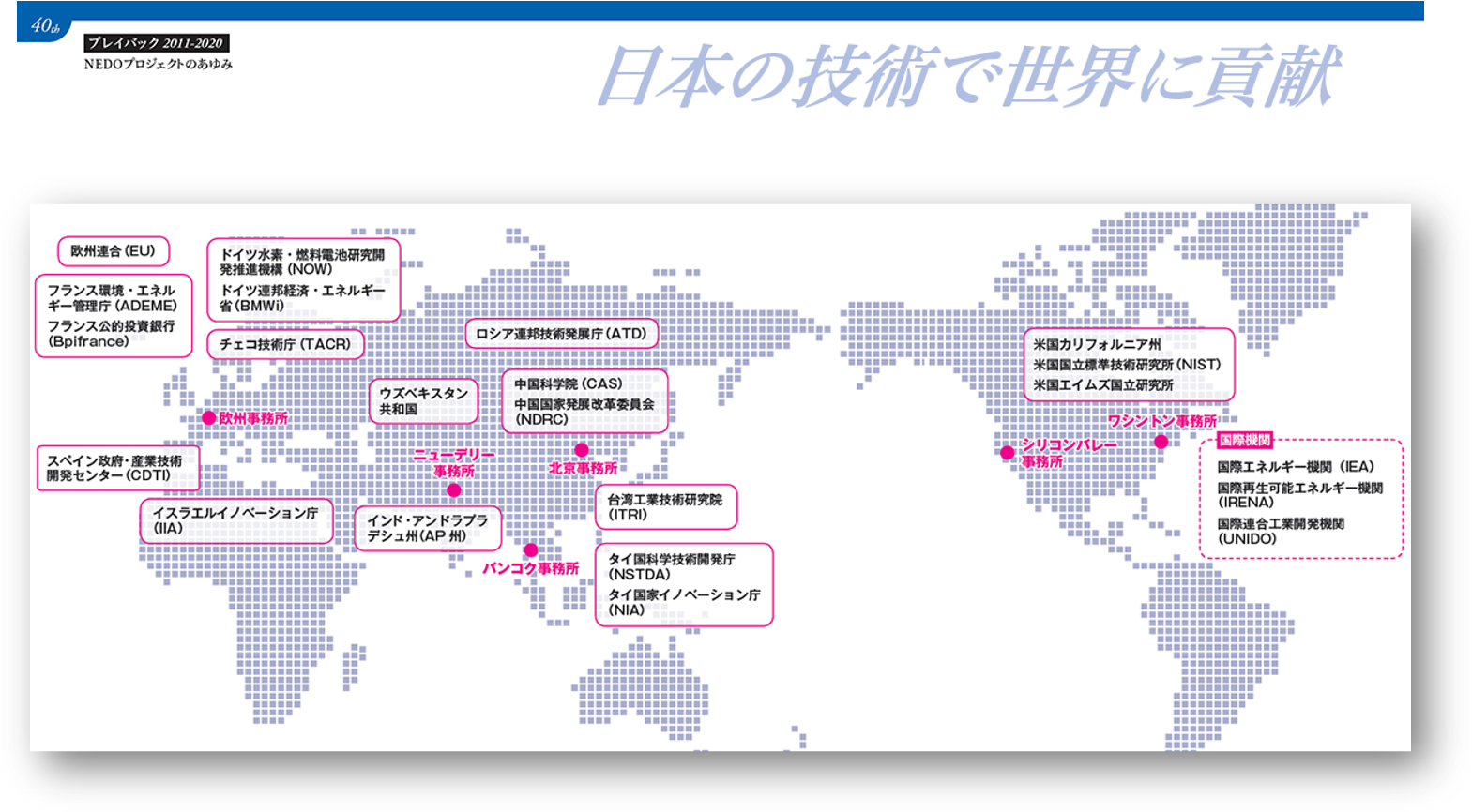Viewport: 1472px width, 812px height.
Task: Click the インド・アンドラプラデシュ州 box
Action: pos(428,528)
